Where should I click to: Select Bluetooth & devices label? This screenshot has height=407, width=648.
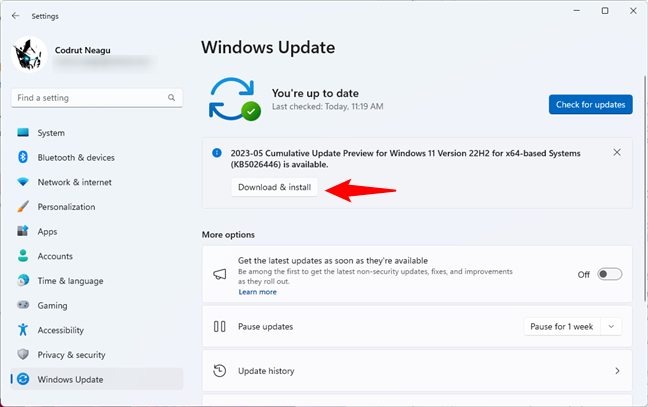point(76,157)
